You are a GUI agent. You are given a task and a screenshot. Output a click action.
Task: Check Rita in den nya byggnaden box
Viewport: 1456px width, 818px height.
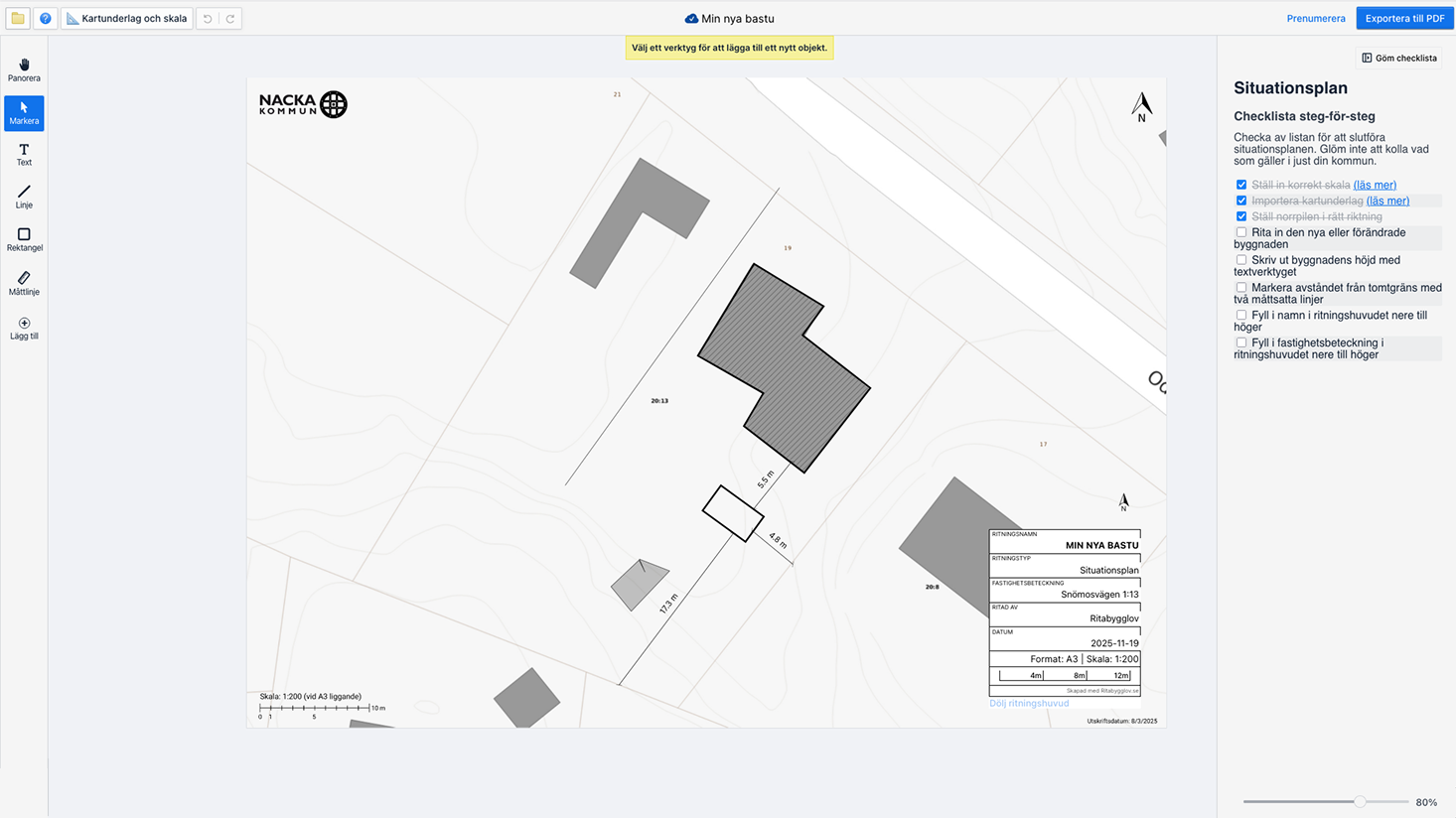tap(1241, 232)
